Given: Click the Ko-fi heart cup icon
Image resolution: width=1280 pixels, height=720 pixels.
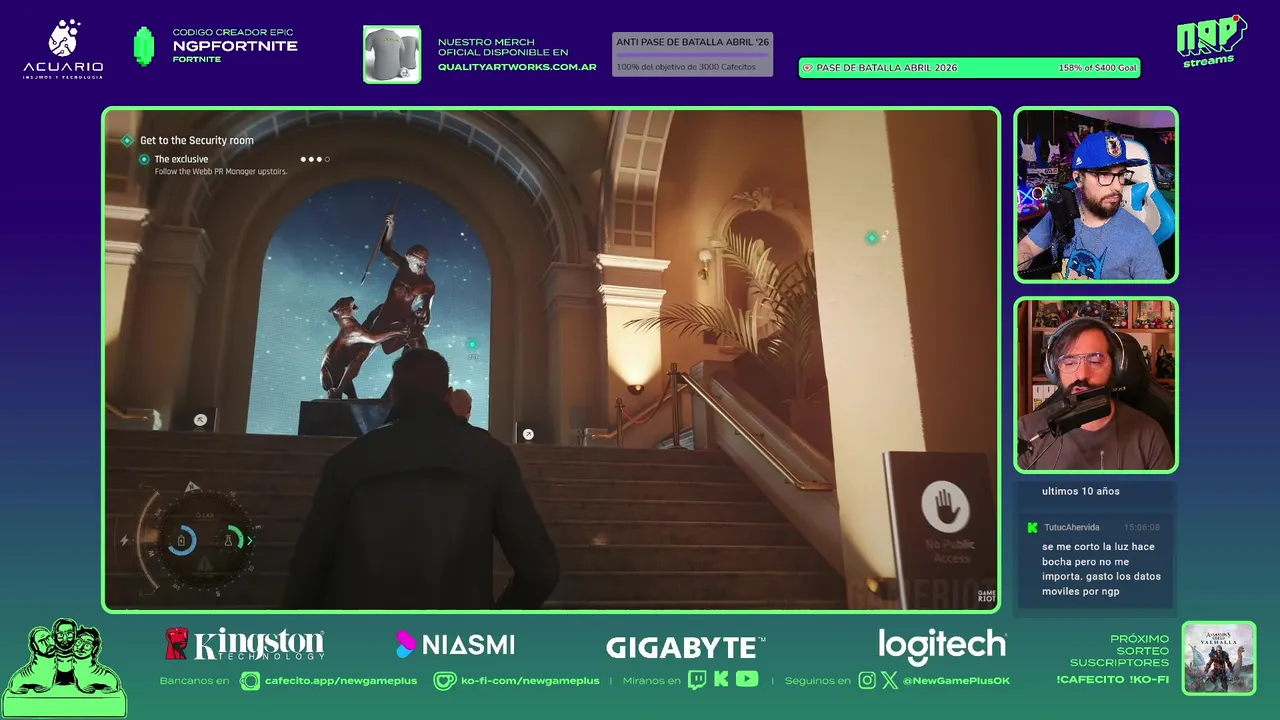Looking at the screenshot, I should click(445, 681).
